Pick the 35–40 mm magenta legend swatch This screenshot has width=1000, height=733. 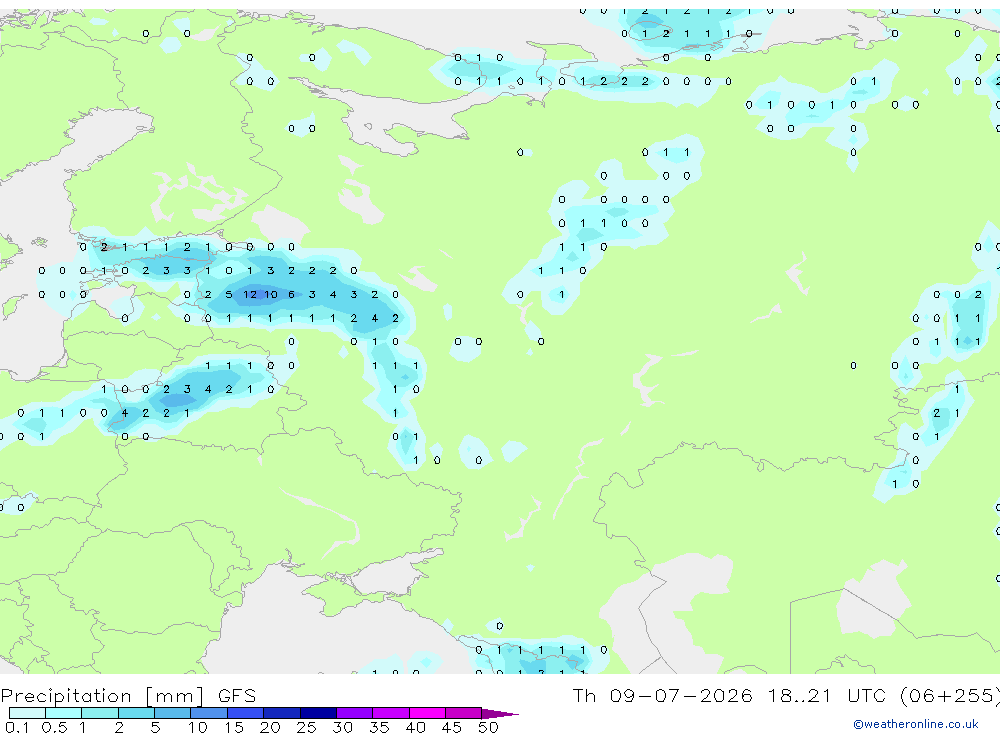[391, 713]
